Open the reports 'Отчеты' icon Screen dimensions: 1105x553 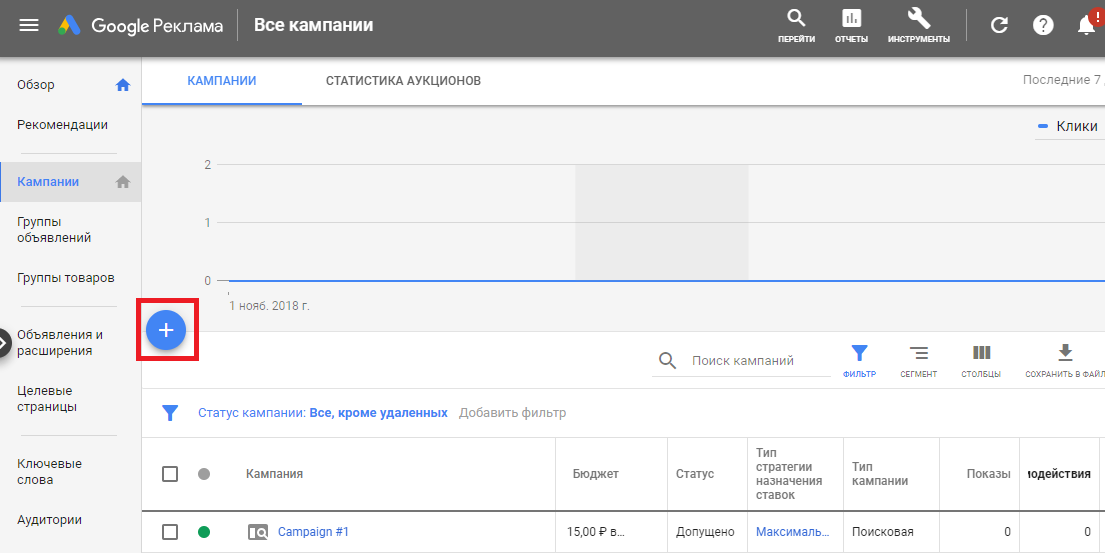851,19
